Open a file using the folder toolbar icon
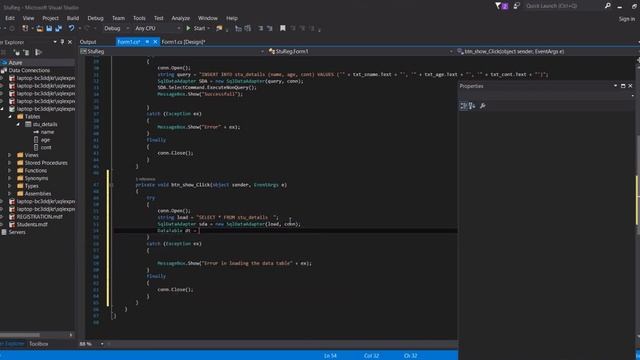The width and height of the screenshot is (640, 360). pos(40,29)
